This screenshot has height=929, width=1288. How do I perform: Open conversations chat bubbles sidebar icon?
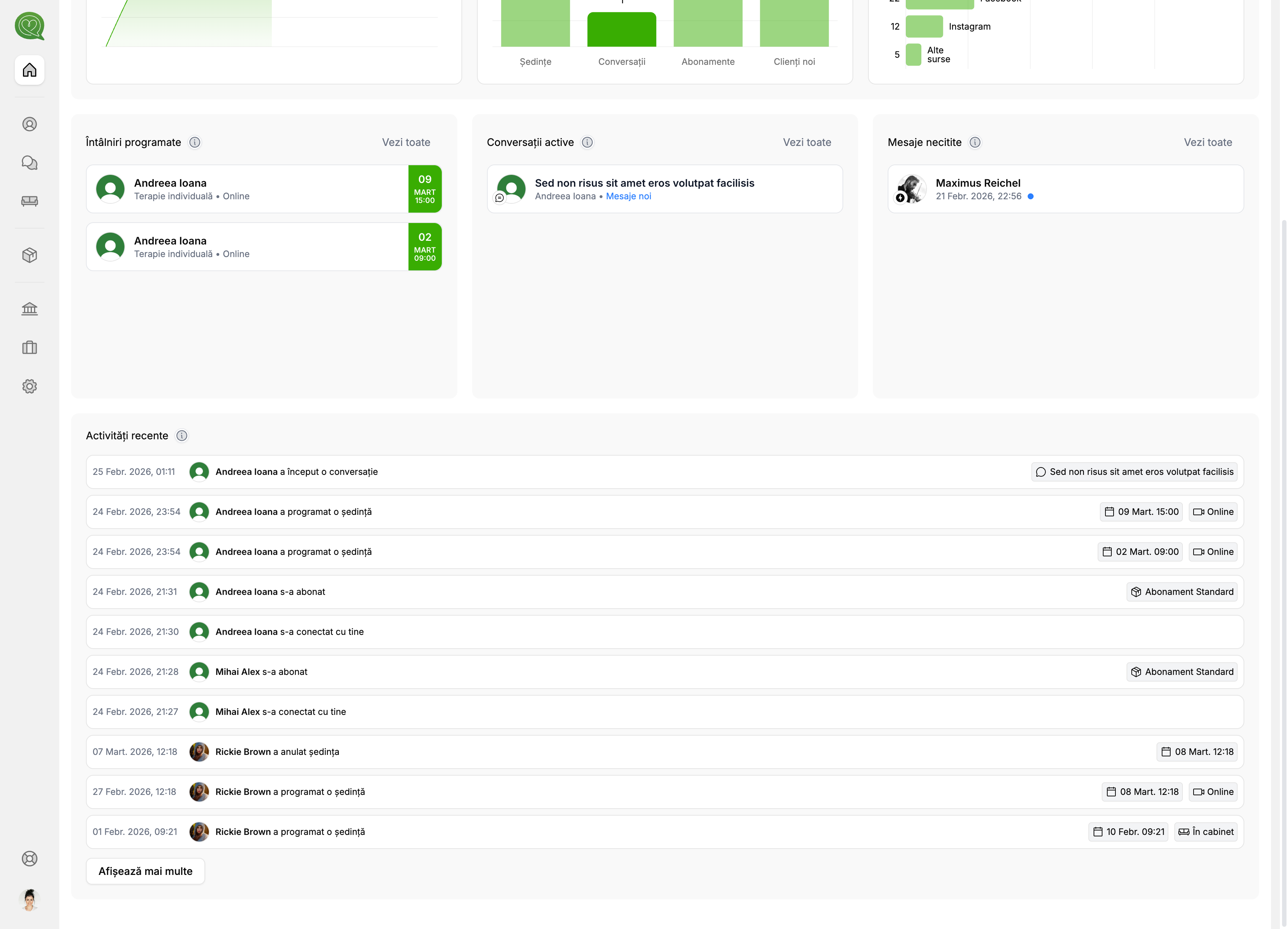[30, 163]
